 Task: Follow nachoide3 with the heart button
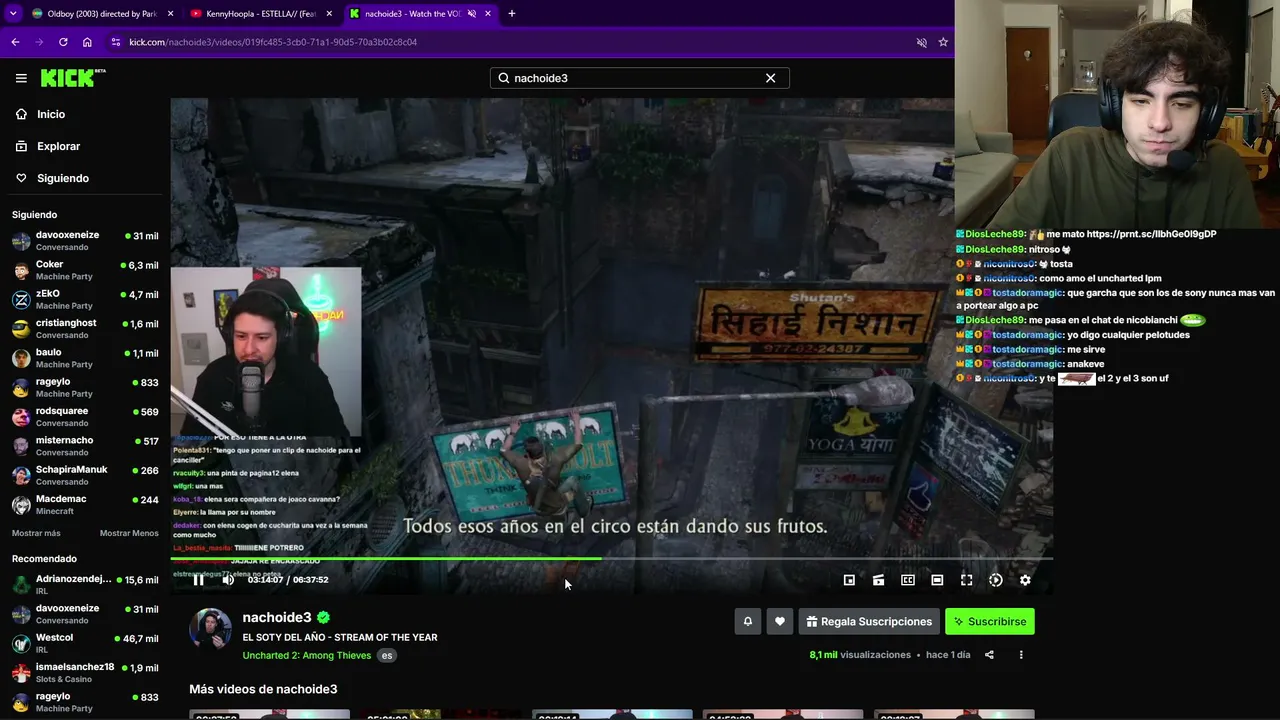click(x=780, y=621)
